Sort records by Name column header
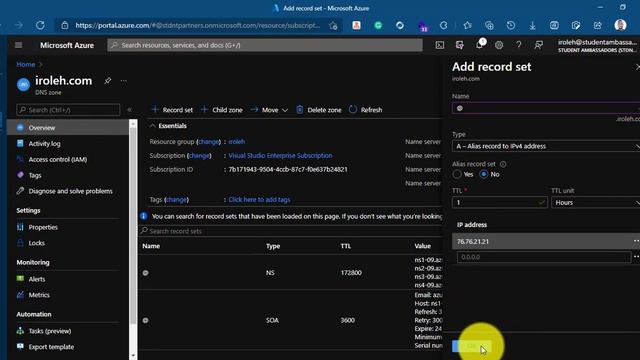 pos(151,246)
